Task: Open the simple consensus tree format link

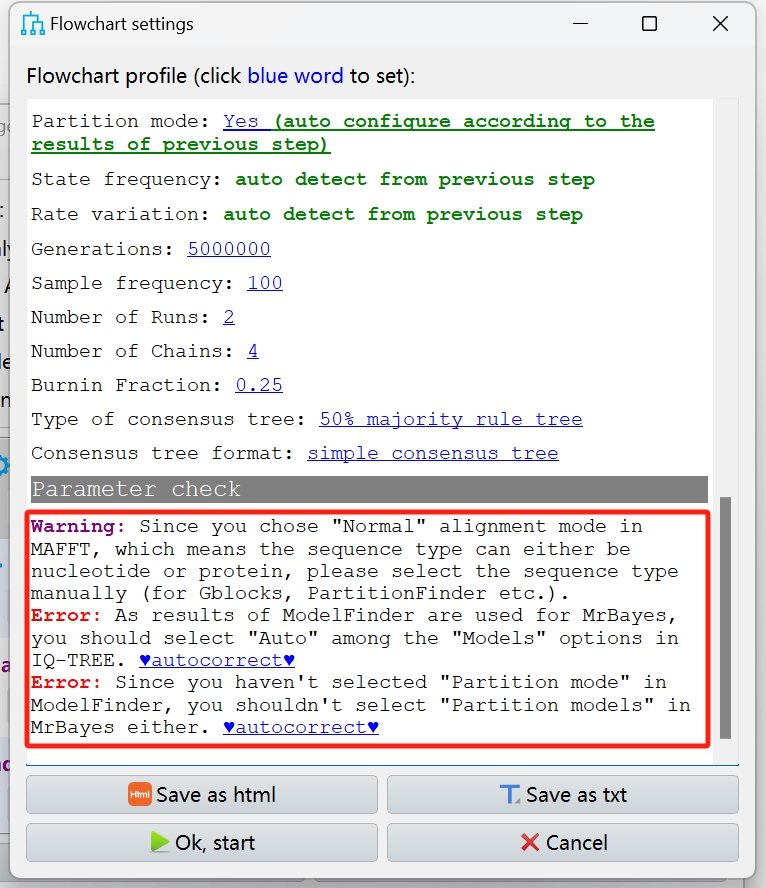Action: [x=432, y=453]
